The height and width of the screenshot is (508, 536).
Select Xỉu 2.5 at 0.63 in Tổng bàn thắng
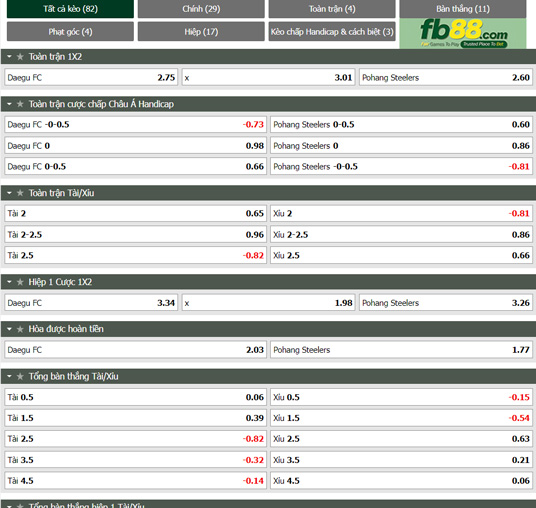(x=401, y=439)
